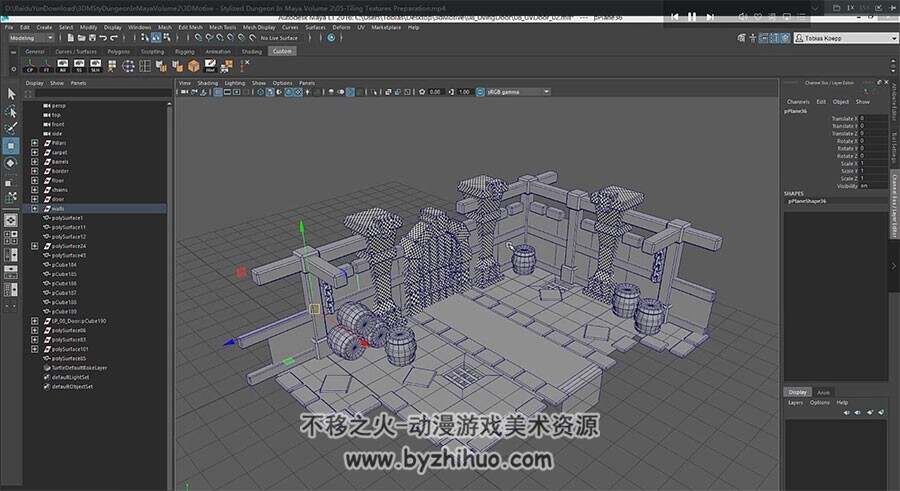The image size is (900, 491).
Task: Choose single perspective view layout
Action: pyautogui.click(x=11, y=221)
